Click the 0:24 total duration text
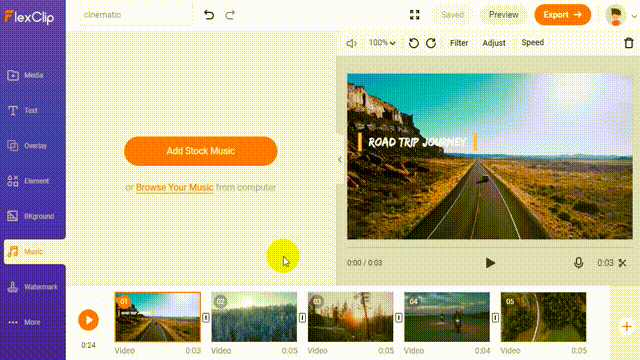This screenshot has height=360, width=640. pos(88,345)
